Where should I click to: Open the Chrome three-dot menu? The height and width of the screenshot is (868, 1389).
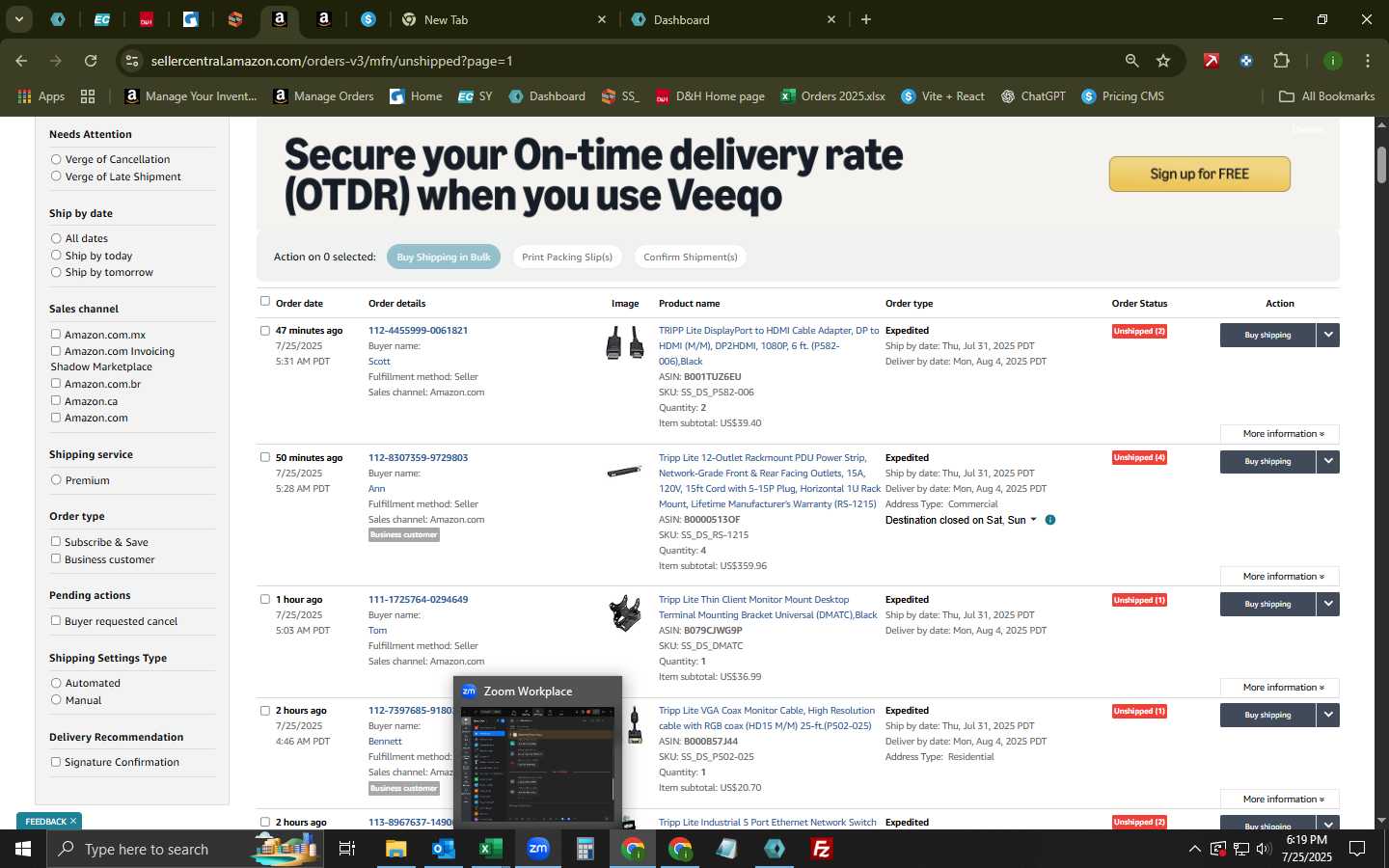point(1368,61)
